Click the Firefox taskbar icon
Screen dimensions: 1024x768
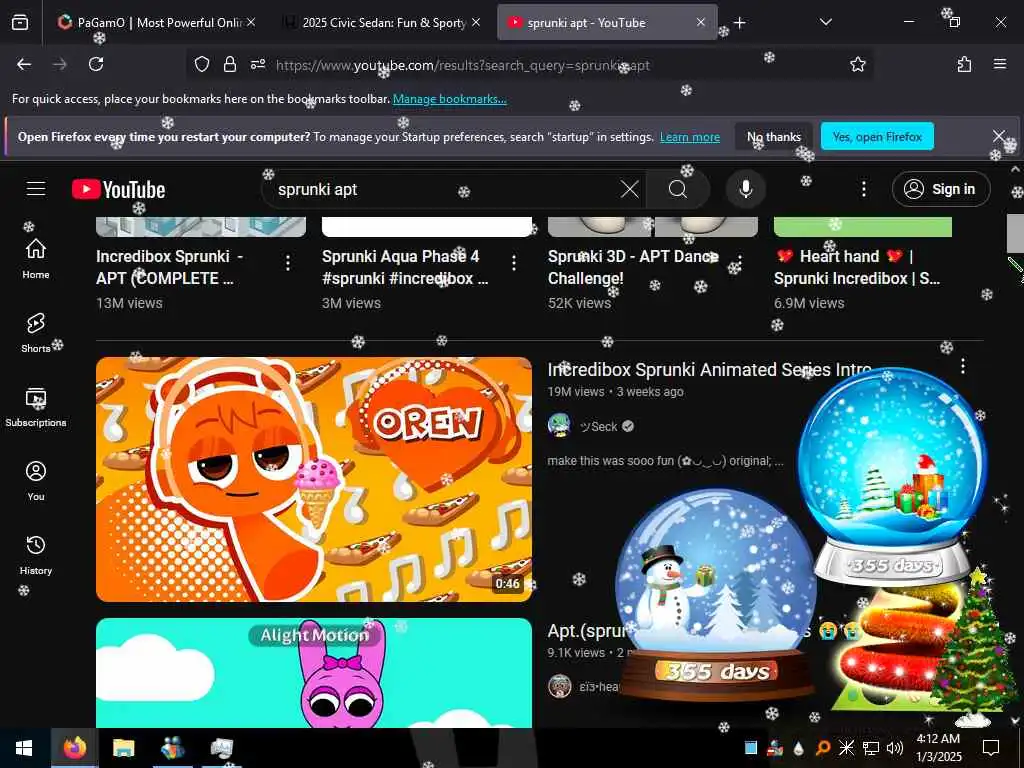pyautogui.click(x=74, y=748)
